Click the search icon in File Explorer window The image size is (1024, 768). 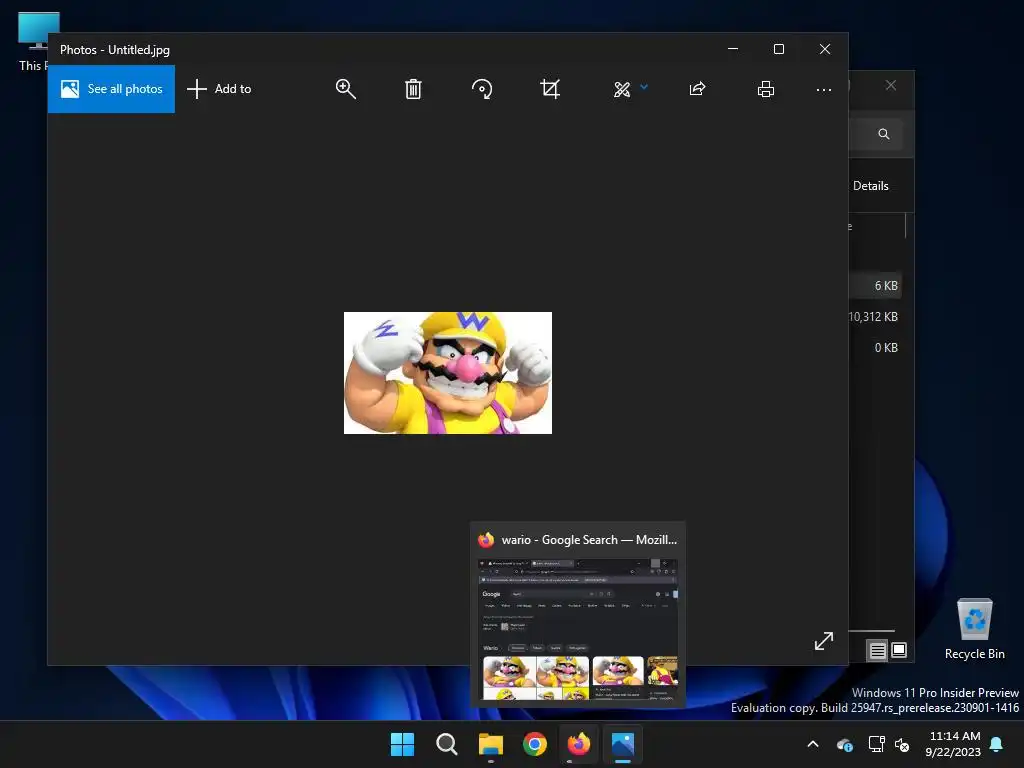click(884, 134)
